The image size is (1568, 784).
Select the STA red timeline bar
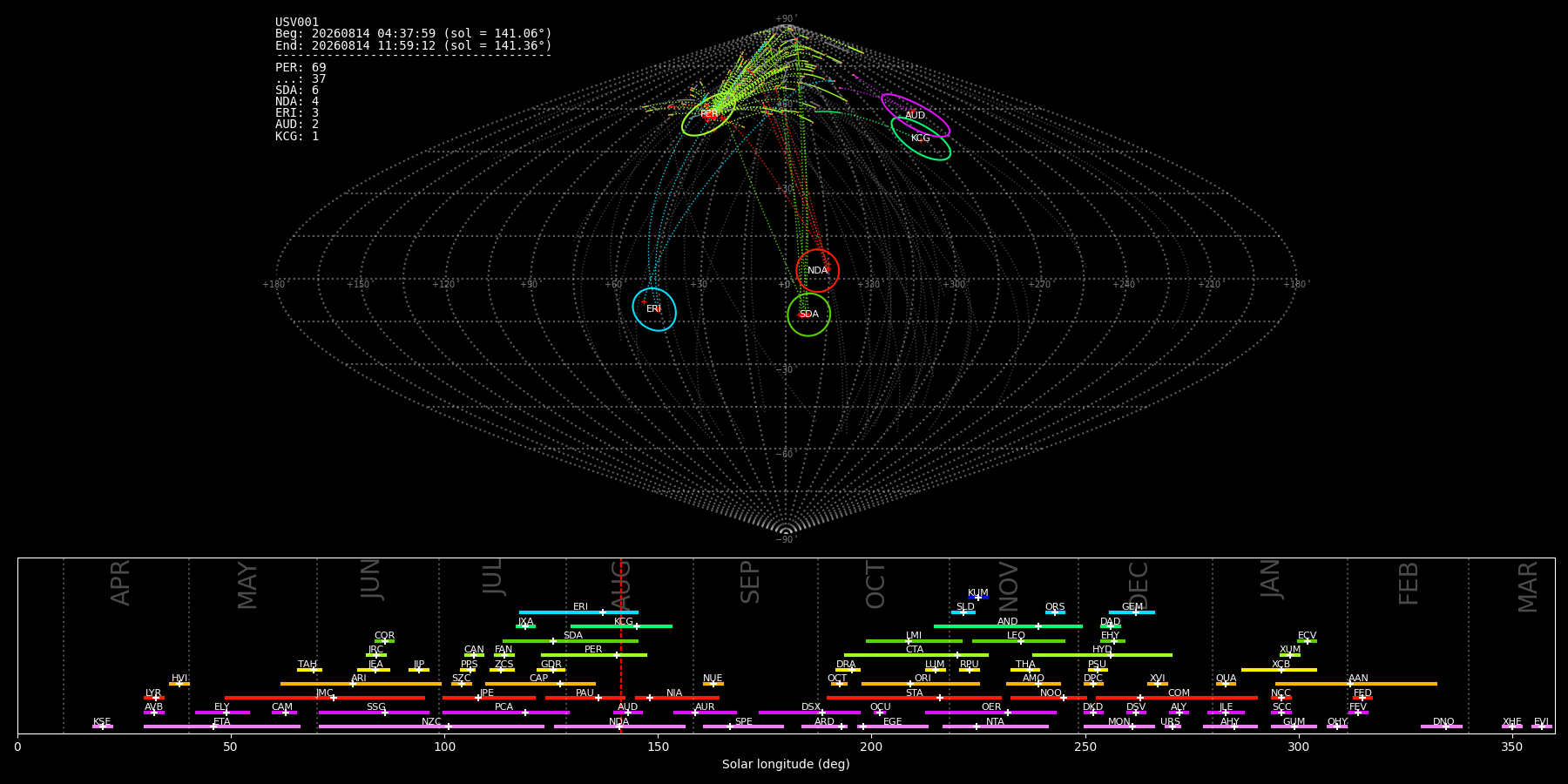tap(914, 698)
